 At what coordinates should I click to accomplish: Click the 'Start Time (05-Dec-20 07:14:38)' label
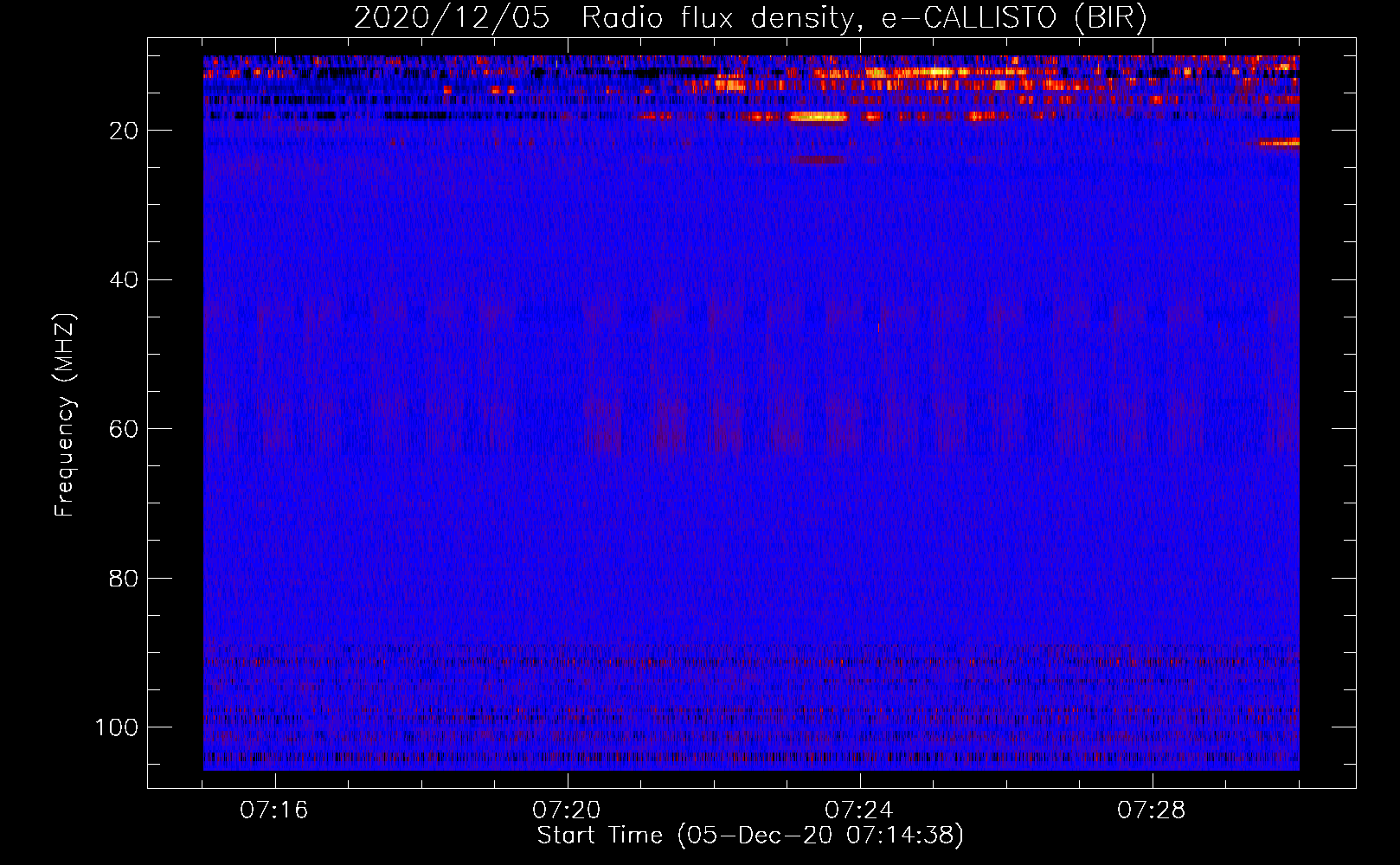[750, 836]
